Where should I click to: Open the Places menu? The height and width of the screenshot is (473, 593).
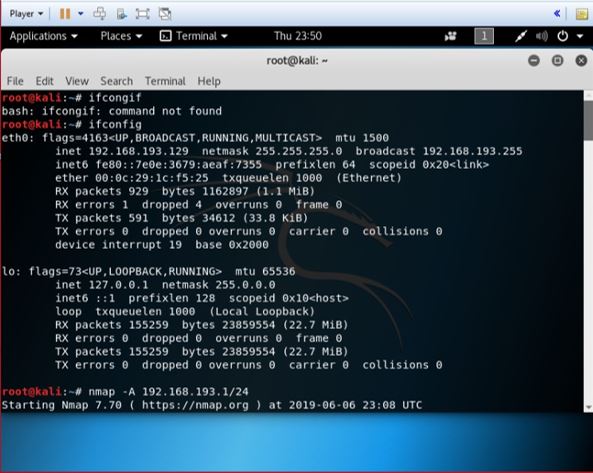pos(121,36)
